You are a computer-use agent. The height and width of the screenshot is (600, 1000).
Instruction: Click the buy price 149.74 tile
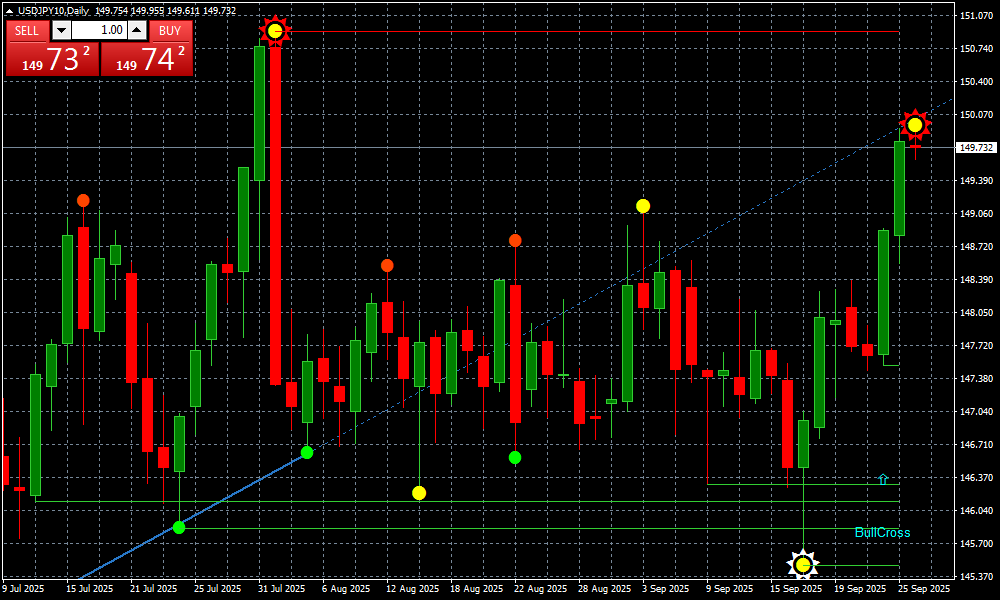(147, 59)
